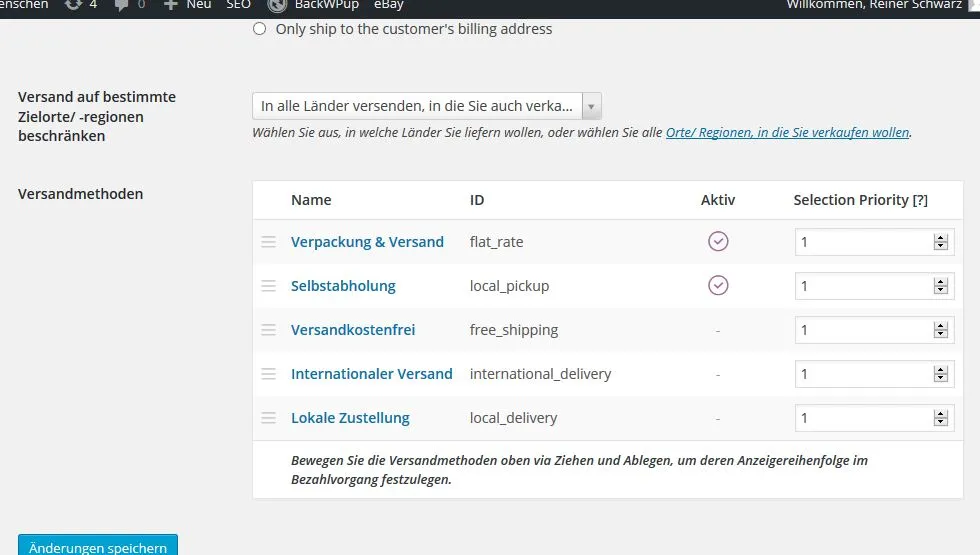Open the comments bubble icon in admin bar
Viewport: 980px width, 555px height.
pos(121,5)
